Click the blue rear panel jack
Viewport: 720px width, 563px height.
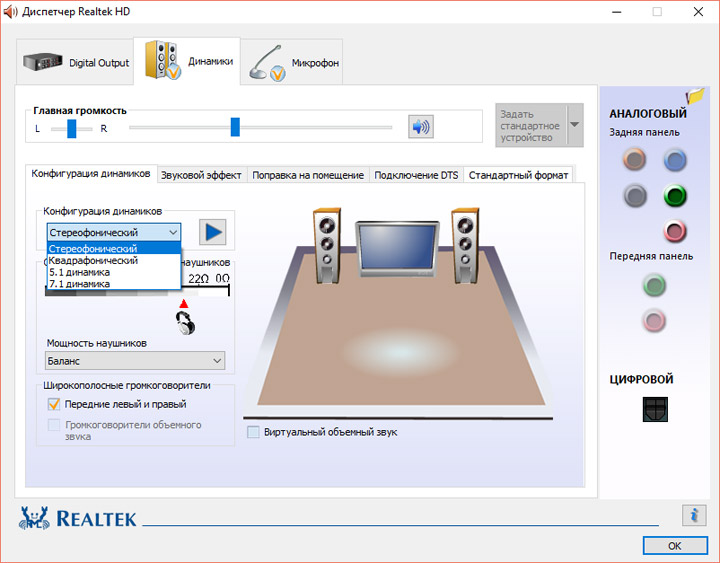pyautogui.click(x=675, y=160)
